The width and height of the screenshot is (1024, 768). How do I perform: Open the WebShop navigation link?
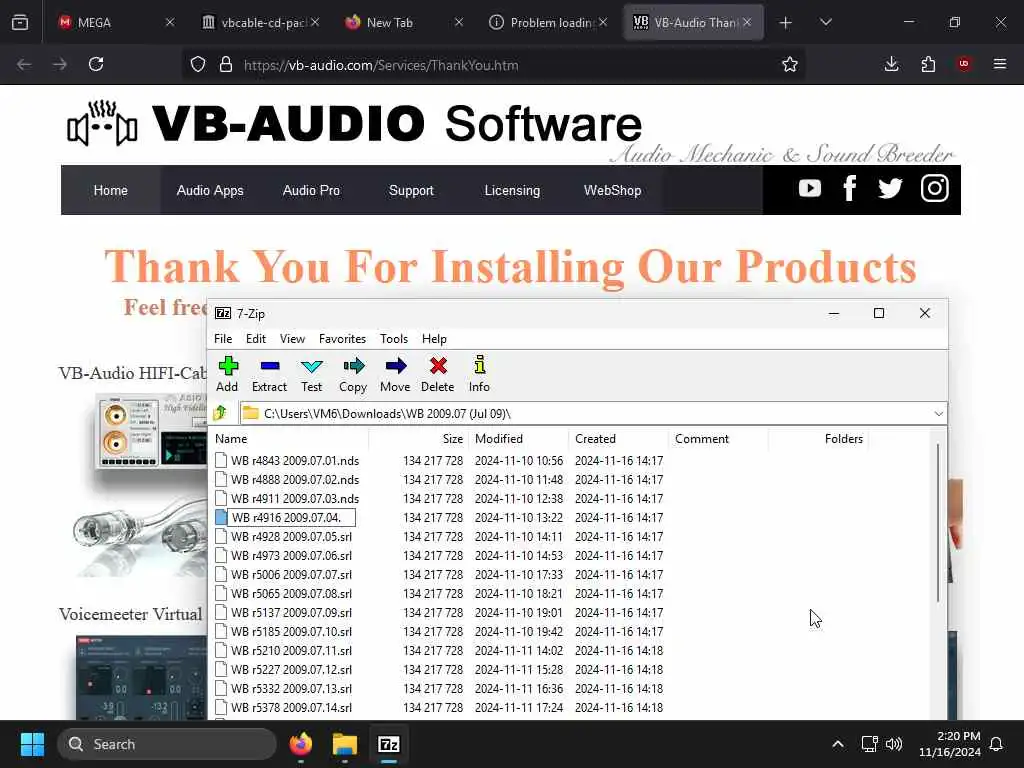[613, 190]
